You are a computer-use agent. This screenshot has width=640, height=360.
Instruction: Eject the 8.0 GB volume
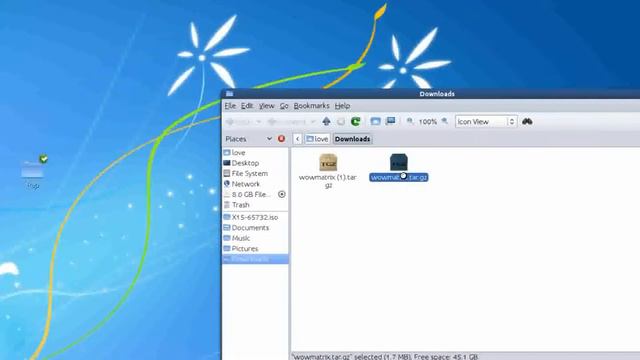tap(282, 194)
